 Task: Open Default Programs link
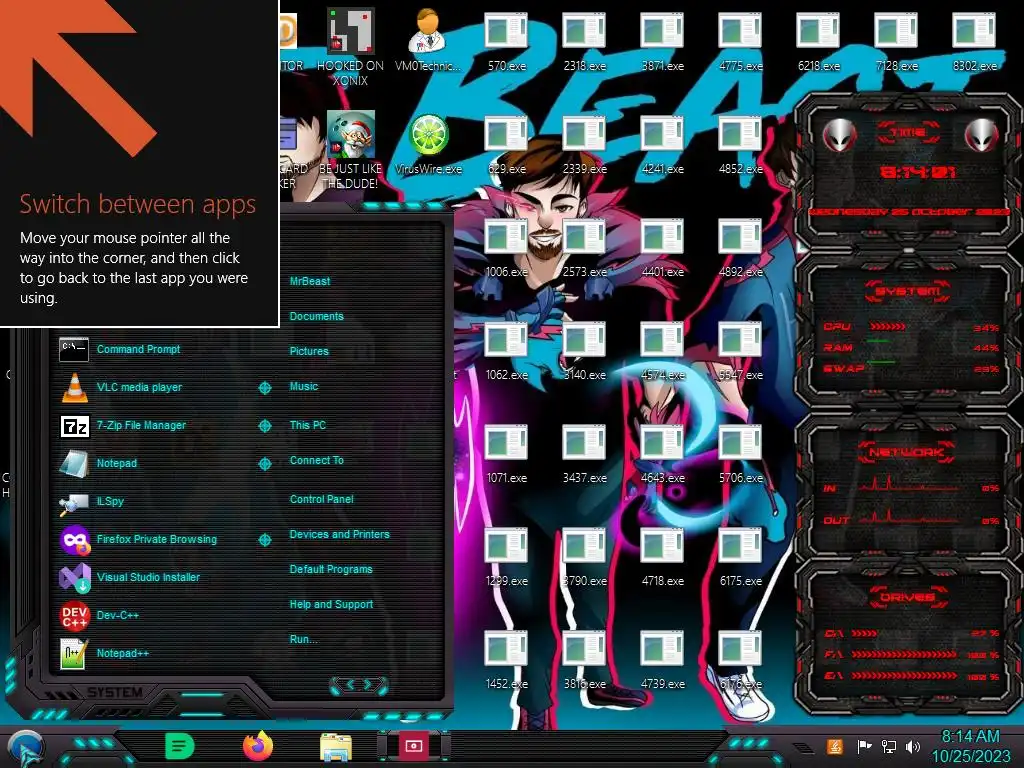pyautogui.click(x=331, y=569)
